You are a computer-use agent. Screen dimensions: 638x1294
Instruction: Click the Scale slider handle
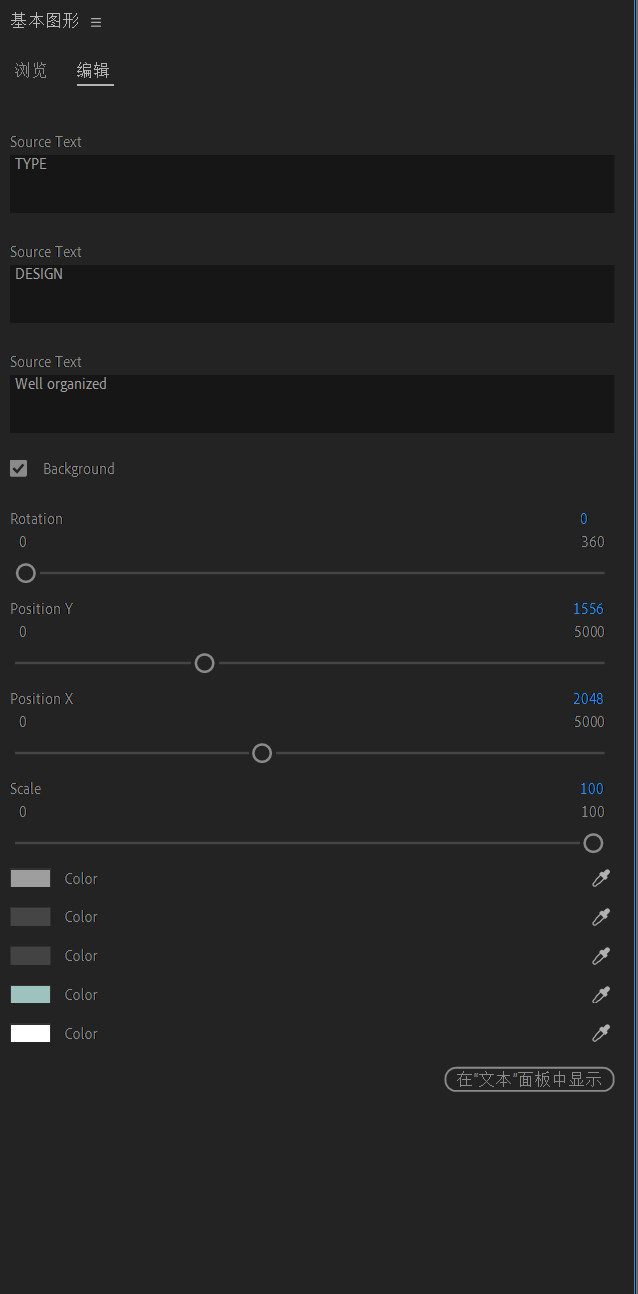(x=593, y=843)
